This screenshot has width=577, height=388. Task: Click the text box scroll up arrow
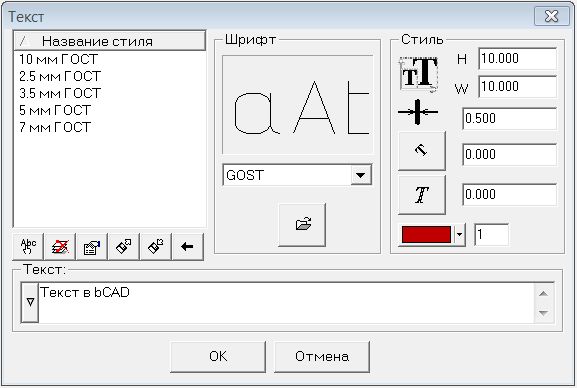pos(544,293)
